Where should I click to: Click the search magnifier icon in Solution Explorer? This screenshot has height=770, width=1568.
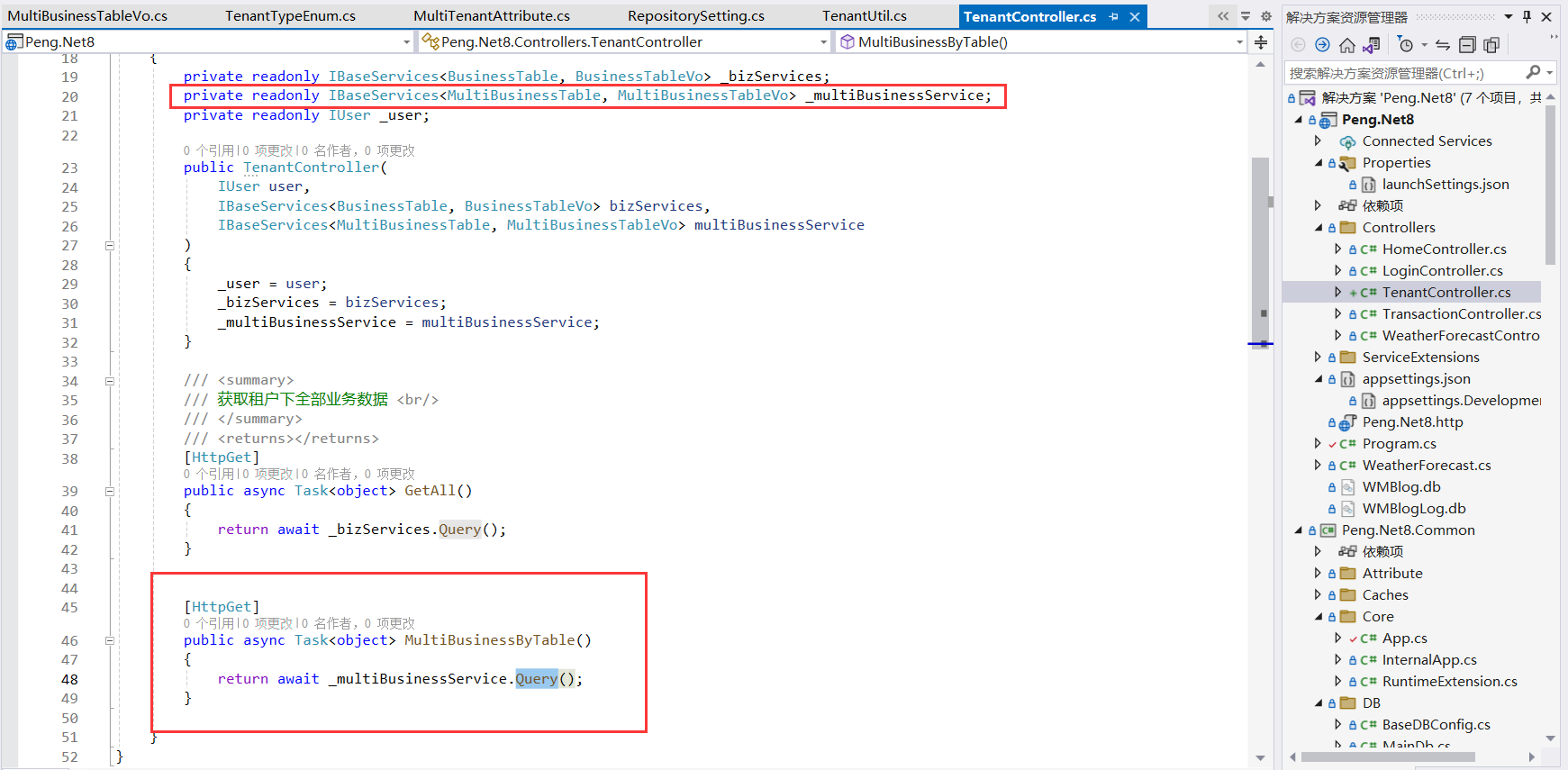click(x=1533, y=72)
